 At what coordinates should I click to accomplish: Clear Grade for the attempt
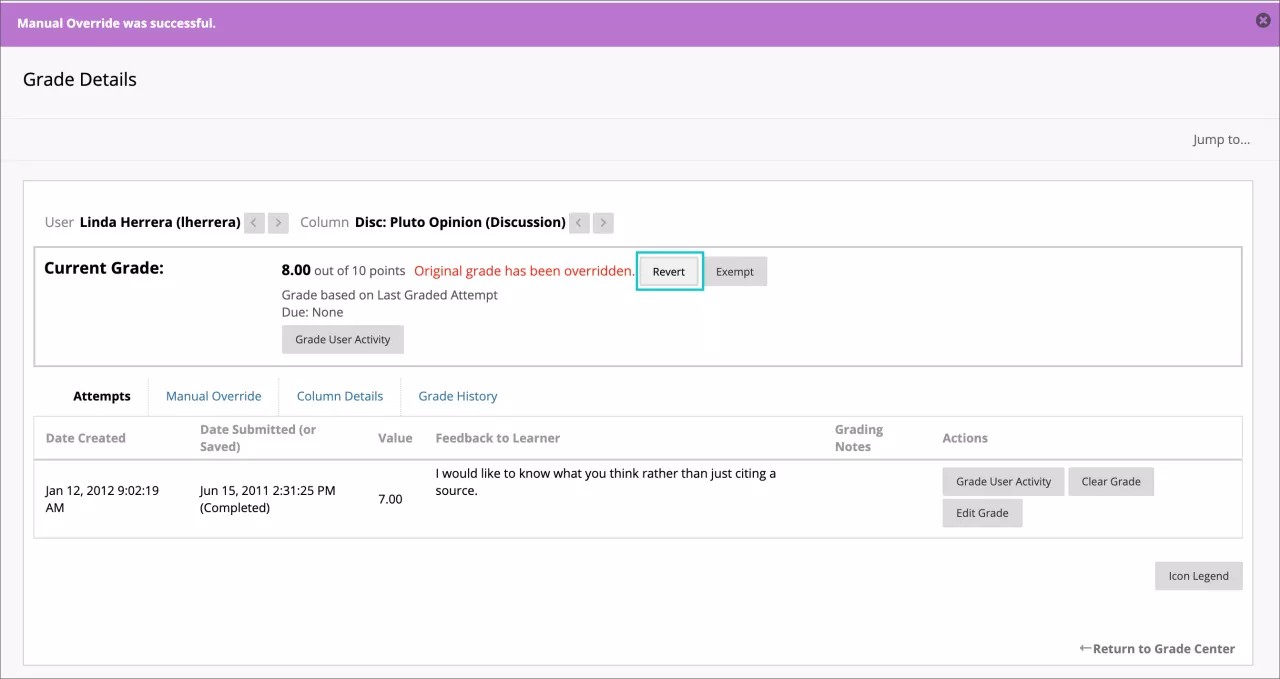click(x=1110, y=482)
